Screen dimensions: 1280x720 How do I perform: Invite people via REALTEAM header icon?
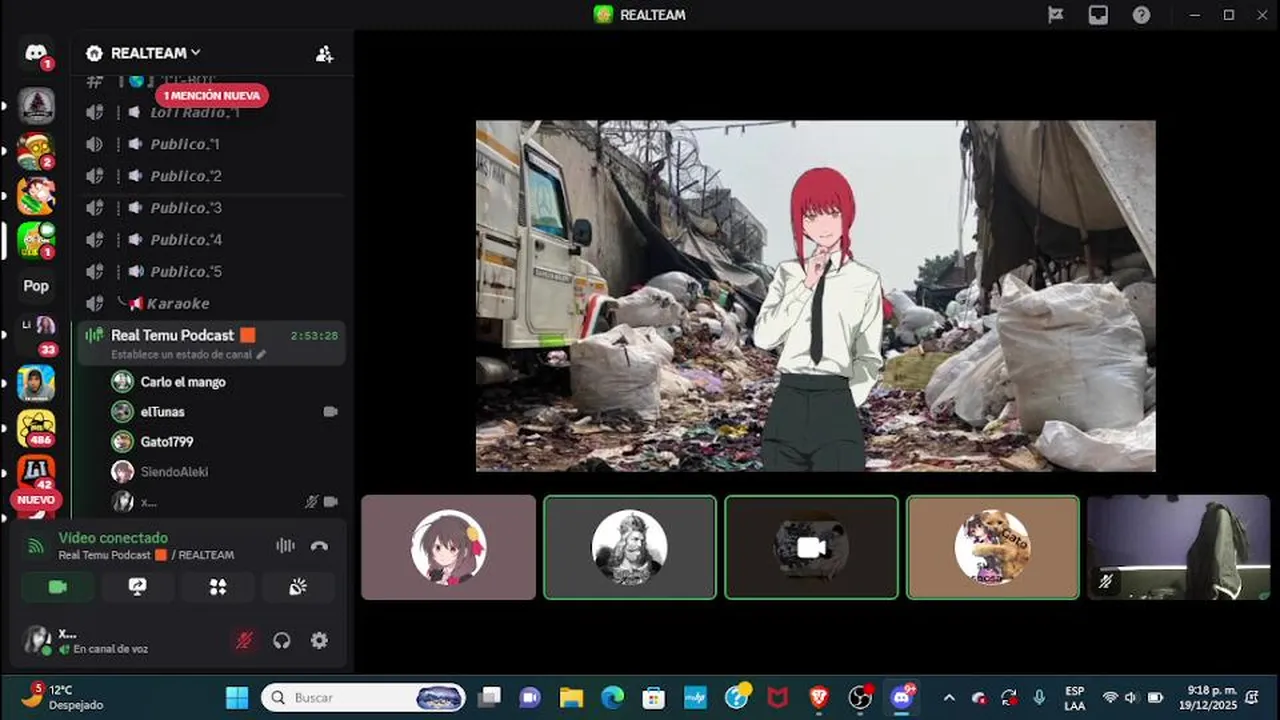click(x=324, y=54)
